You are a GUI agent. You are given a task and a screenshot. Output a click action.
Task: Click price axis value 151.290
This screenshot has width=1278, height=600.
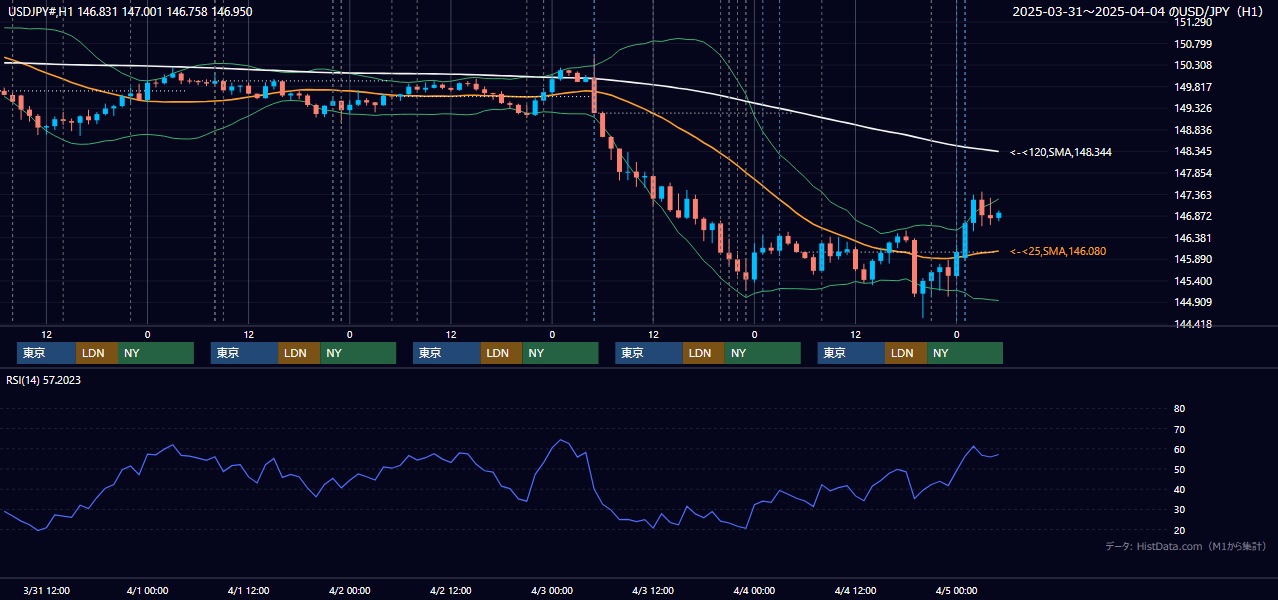pyautogui.click(x=1193, y=22)
